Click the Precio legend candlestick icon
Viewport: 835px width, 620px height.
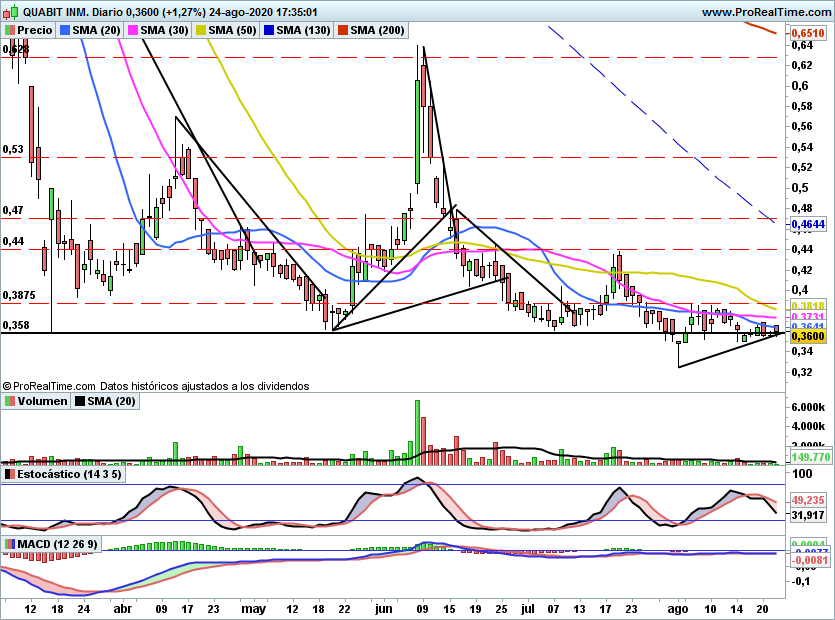[10, 30]
